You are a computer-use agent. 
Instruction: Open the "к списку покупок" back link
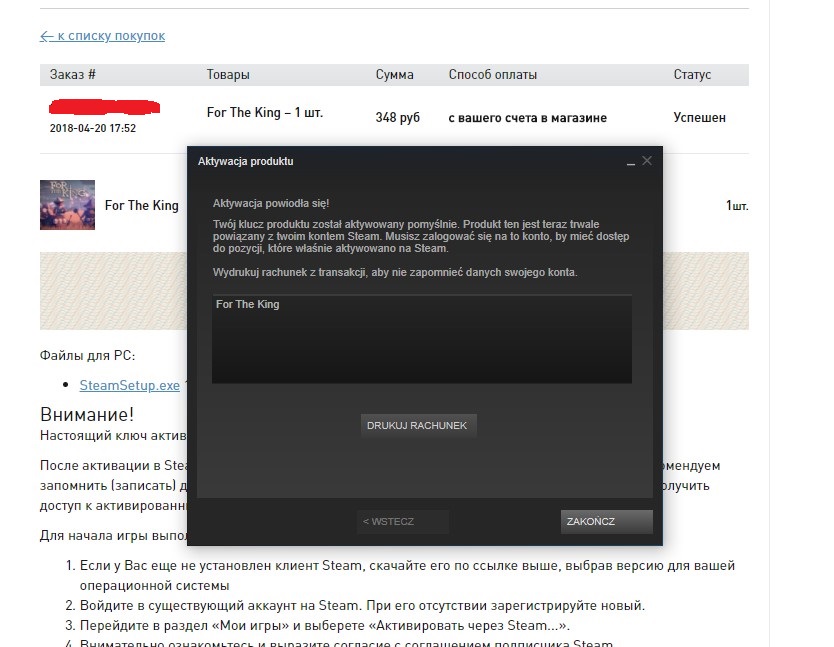point(102,36)
